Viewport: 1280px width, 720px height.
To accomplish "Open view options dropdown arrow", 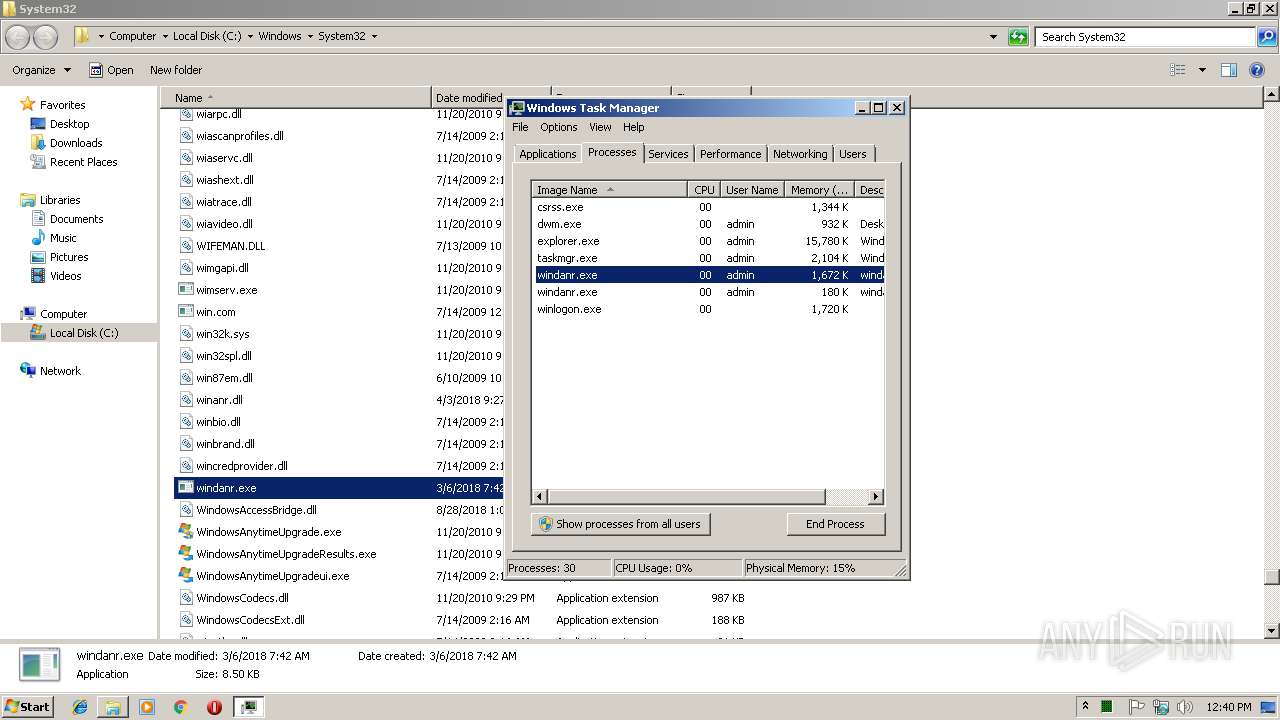I will 1202,70.
